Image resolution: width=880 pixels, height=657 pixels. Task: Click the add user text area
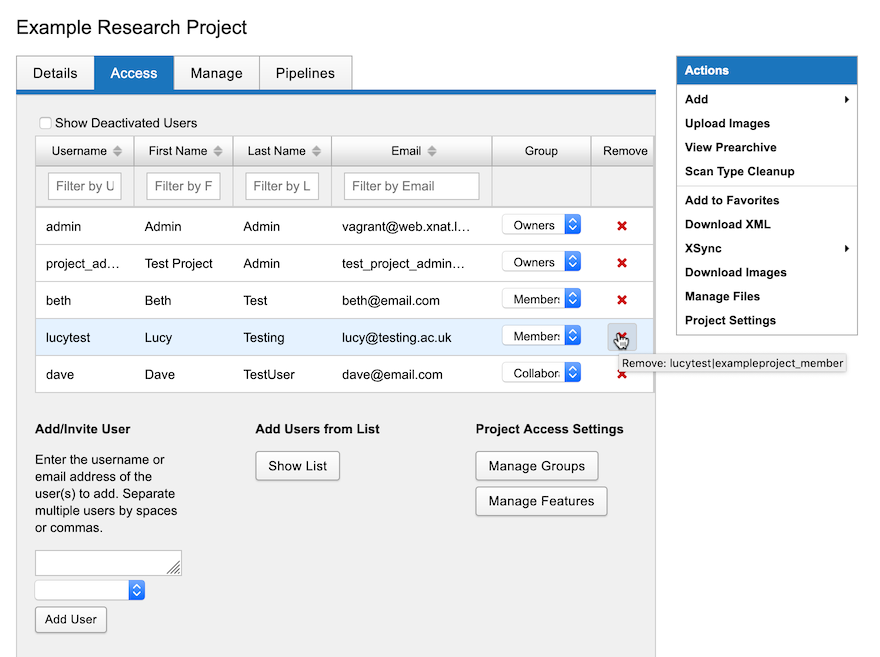108,563
